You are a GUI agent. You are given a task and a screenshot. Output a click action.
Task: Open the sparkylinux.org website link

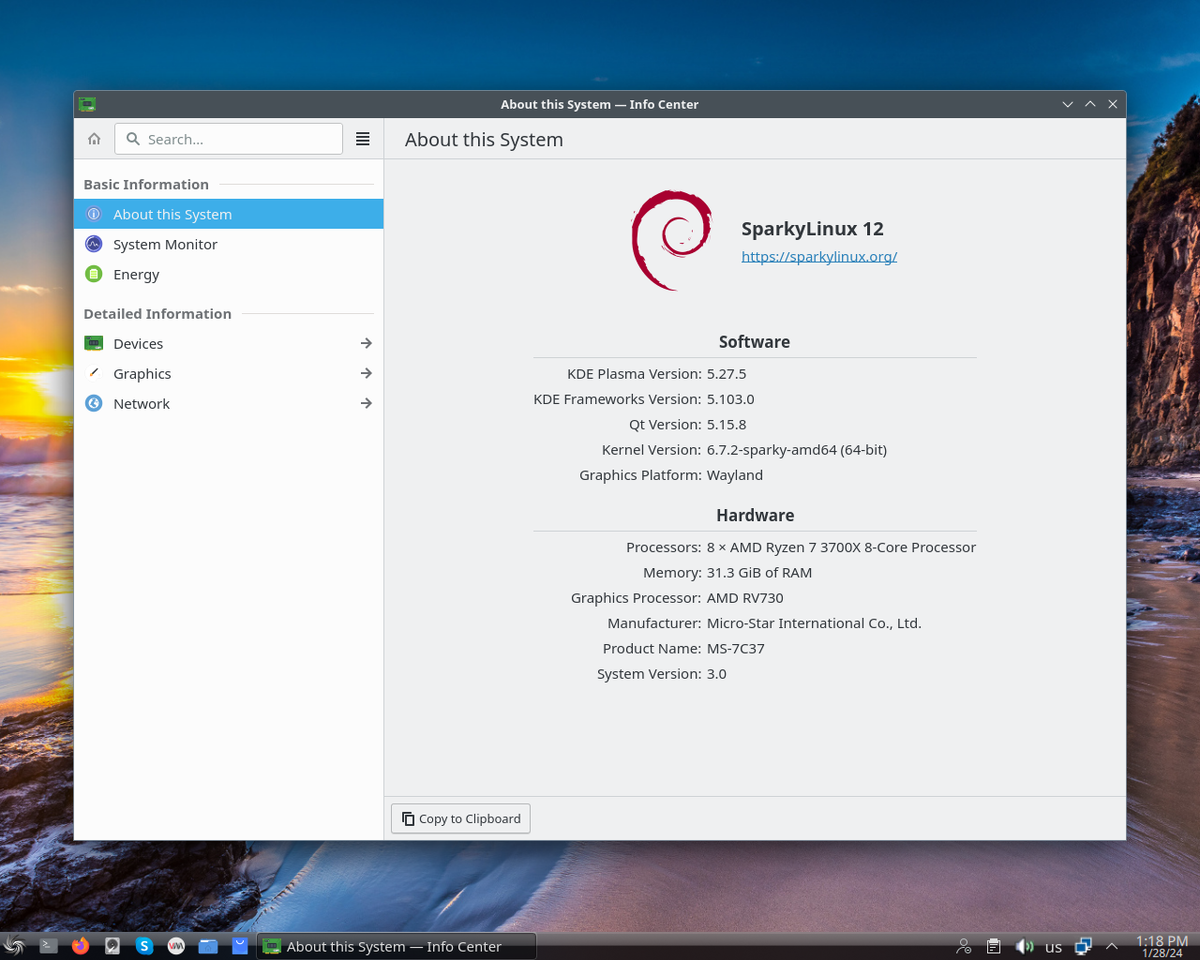coord(818,256)
